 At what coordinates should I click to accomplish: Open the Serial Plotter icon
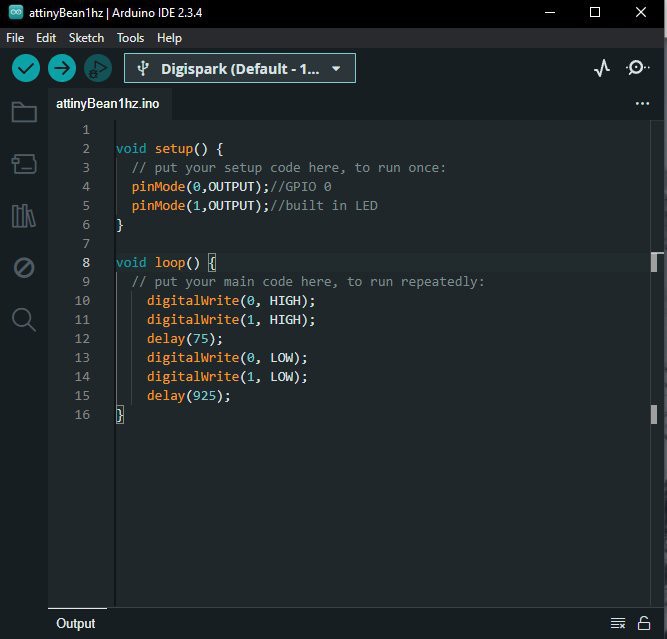coord(602,68)
